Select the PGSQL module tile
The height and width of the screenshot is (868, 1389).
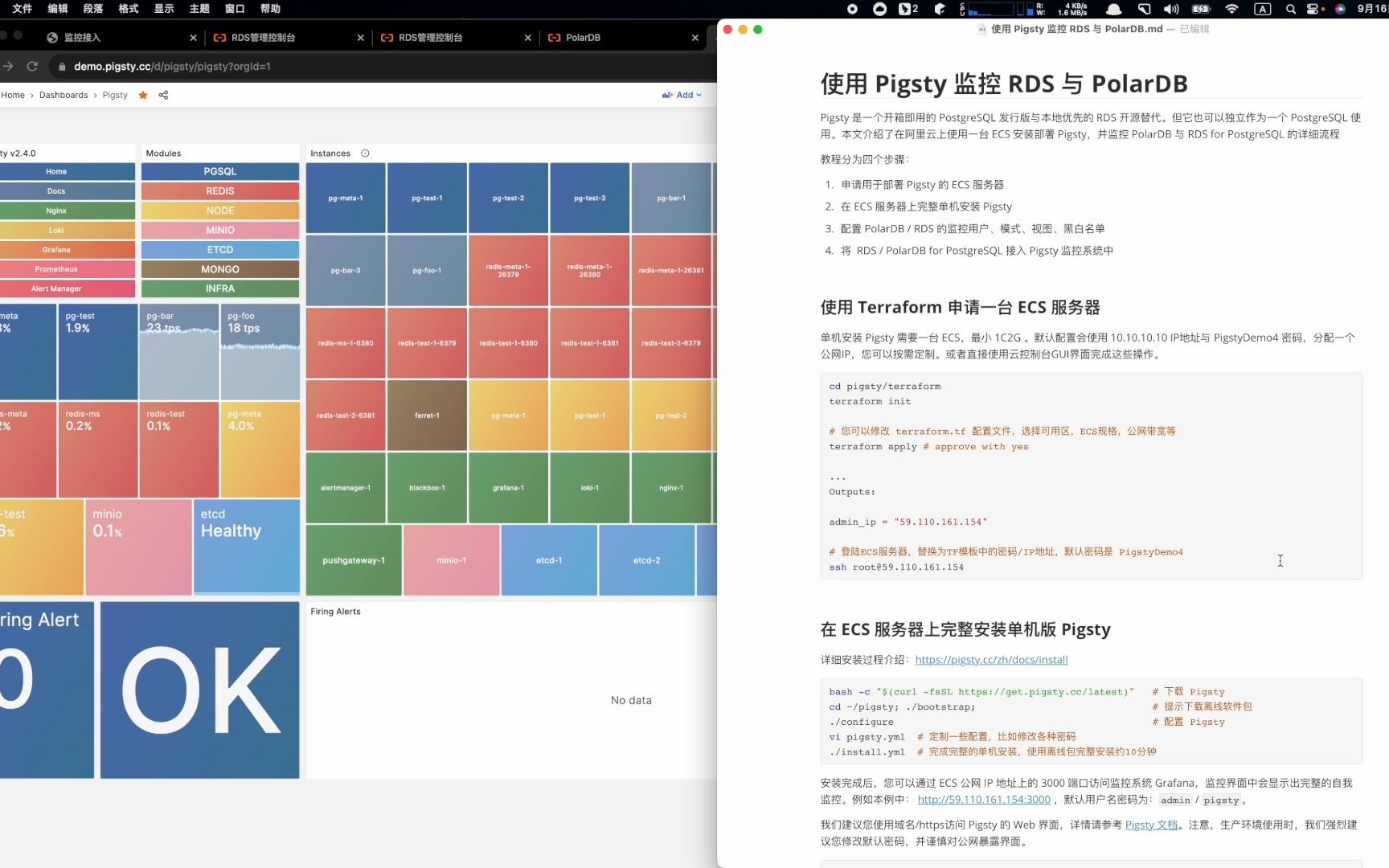click(220, 172)
